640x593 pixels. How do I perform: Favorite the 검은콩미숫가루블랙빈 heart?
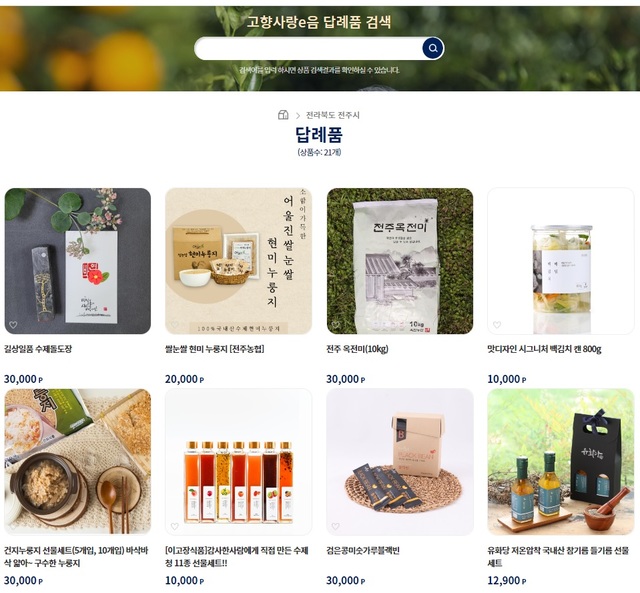pos(336,526)
